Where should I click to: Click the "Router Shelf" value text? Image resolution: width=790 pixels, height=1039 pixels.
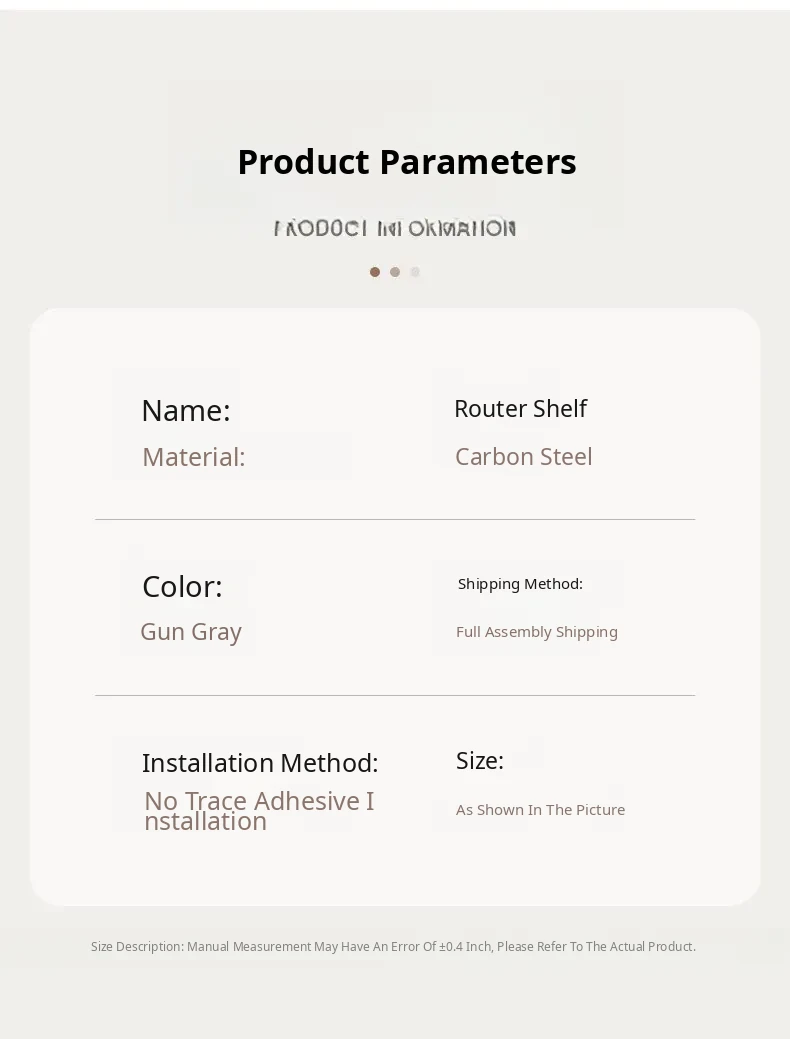point(520,408)
